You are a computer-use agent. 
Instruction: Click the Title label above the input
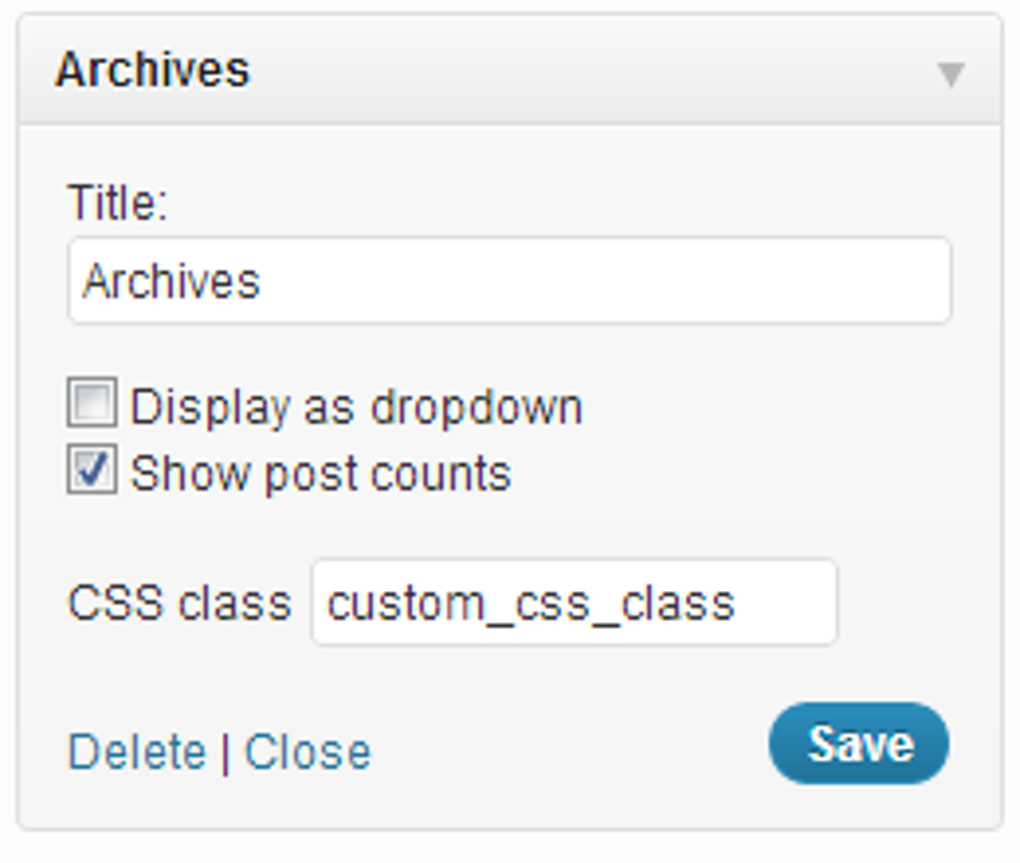111,200
